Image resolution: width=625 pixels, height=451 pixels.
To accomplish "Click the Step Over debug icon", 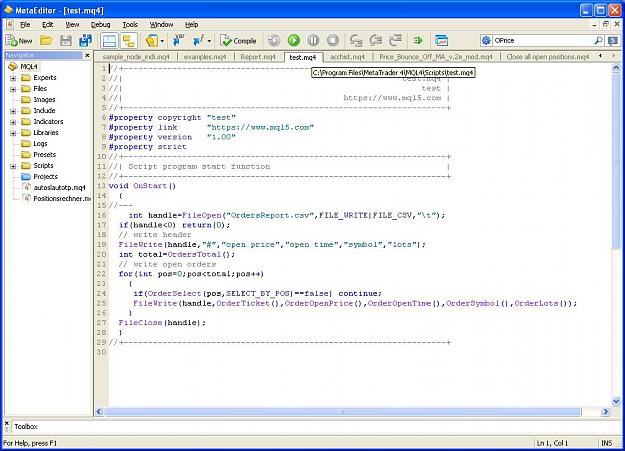I will click(x=375, y=40).
